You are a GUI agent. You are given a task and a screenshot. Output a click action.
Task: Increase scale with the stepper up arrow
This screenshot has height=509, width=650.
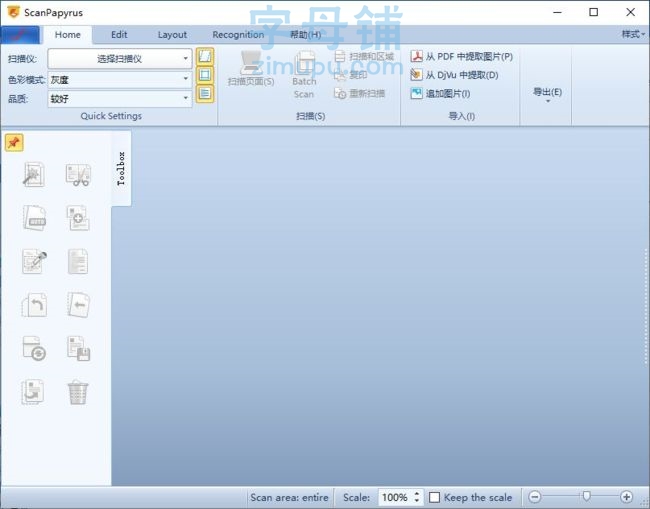tap(417, 493)
